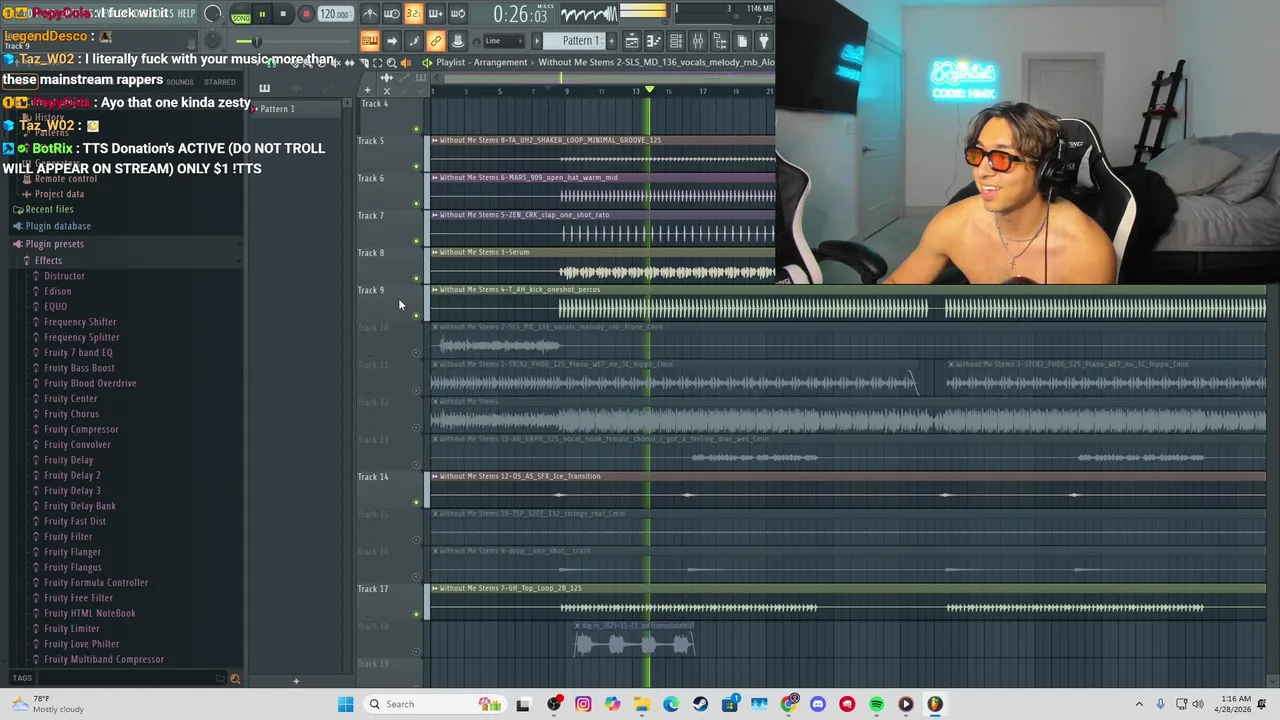
Task: Mute Track 9 with green dot
Action: (x=416, y=315)
